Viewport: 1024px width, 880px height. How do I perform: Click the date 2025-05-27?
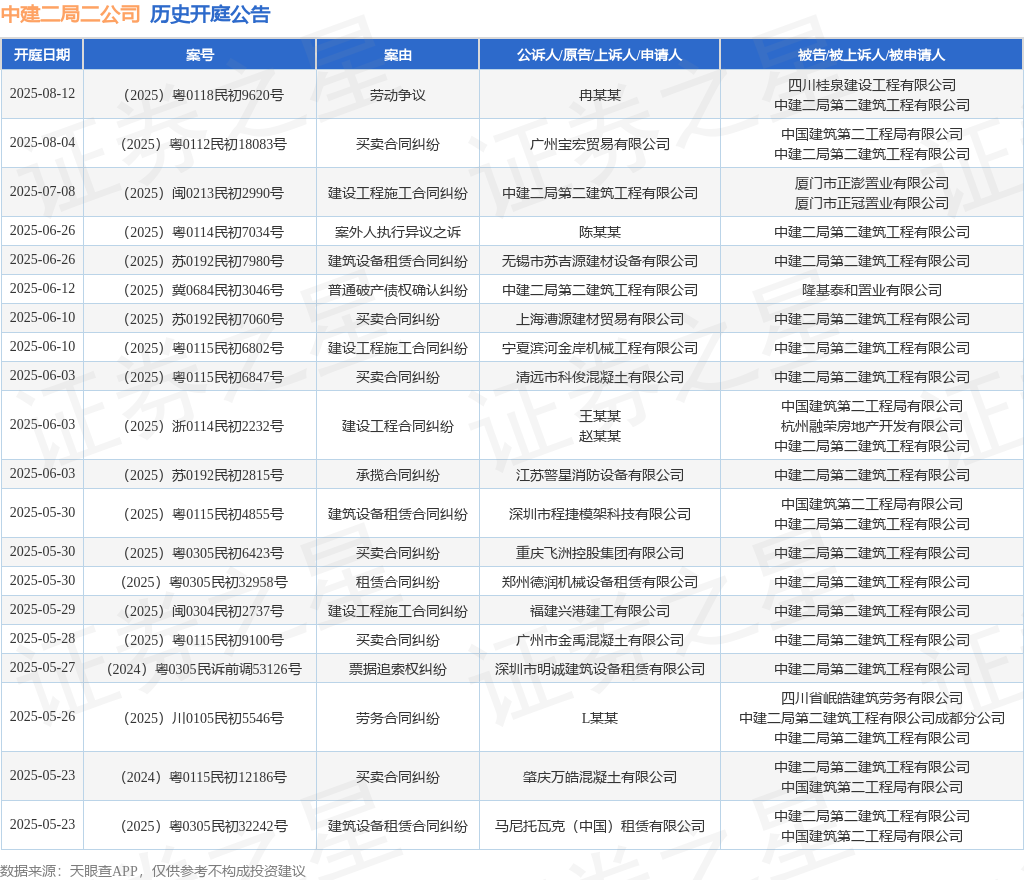tap(42, 667)
